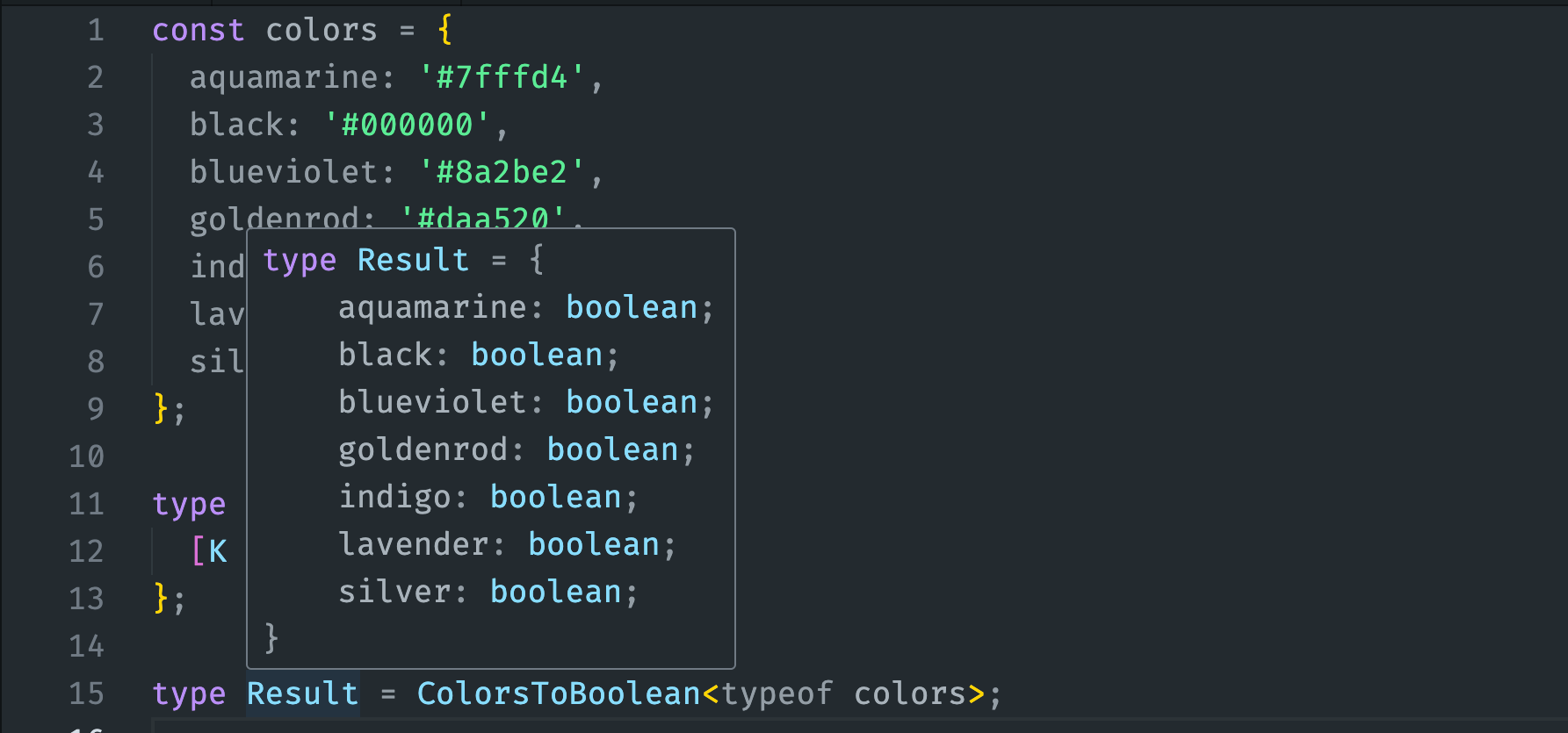Click the '#7fffd4' aquamarine color string
The width and height of the screenshot is (1568, 733).
point(502,78)
